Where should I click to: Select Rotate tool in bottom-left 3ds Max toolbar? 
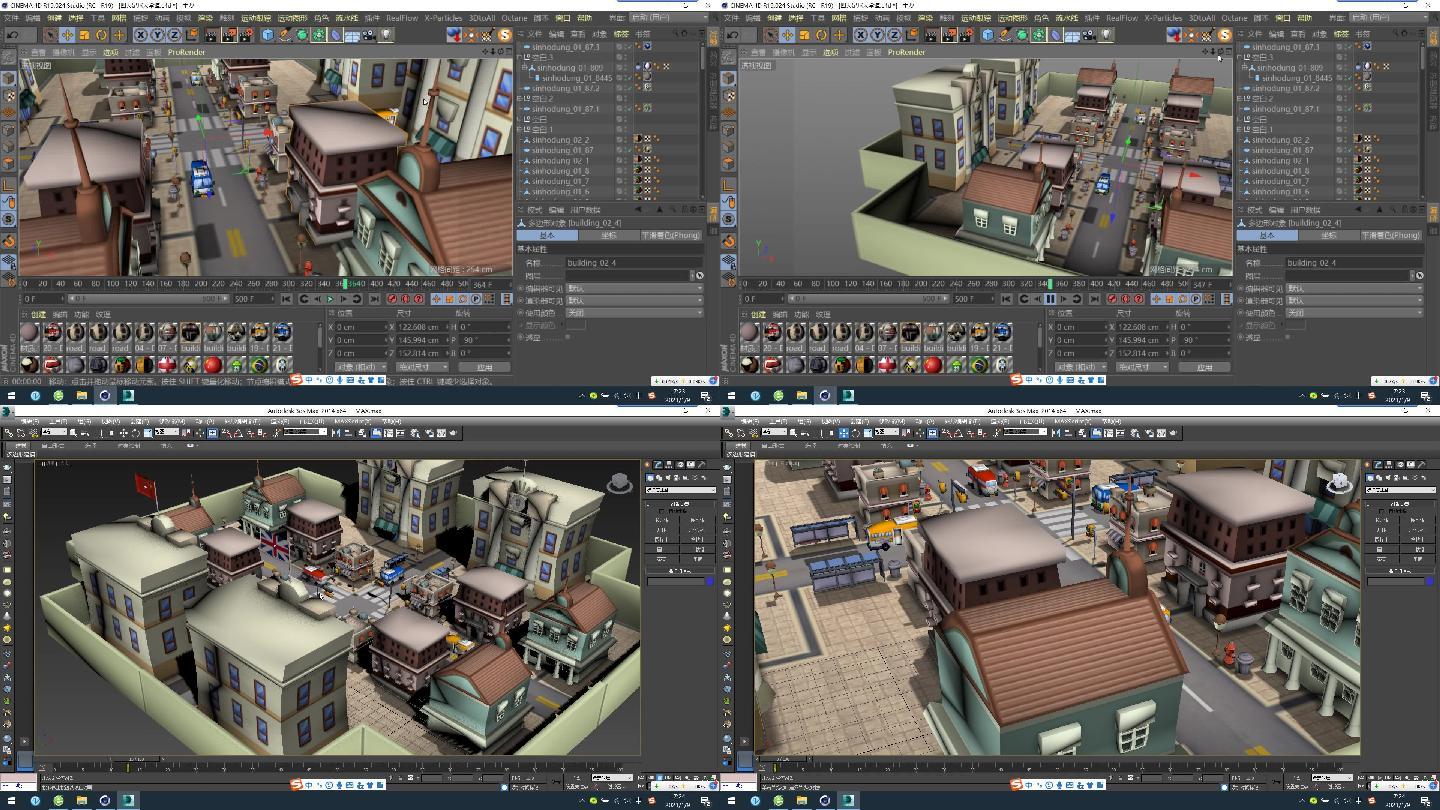[x=135, y=432]
